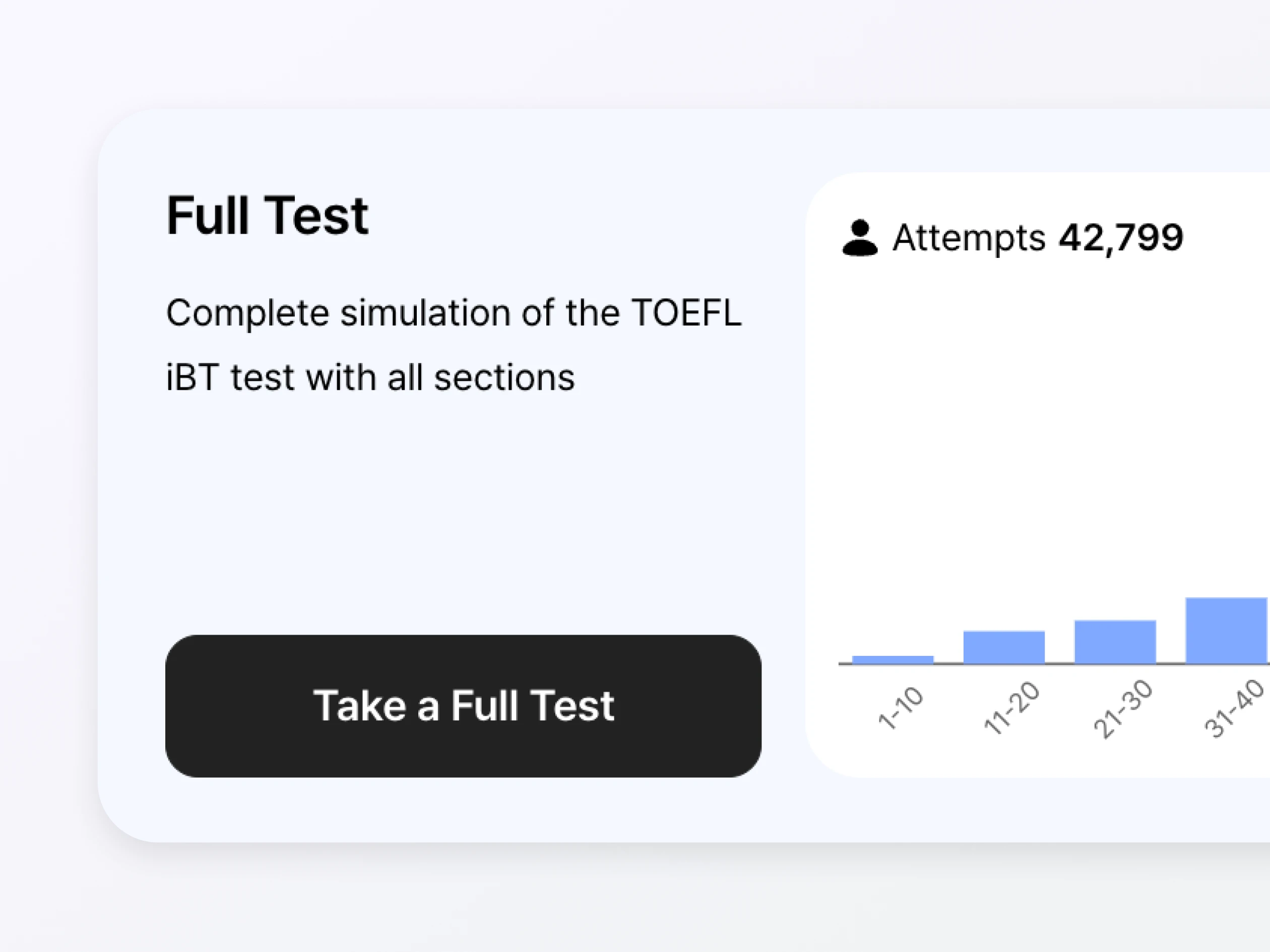Click the 21-30 axis label

click(x=1123, y=709)
